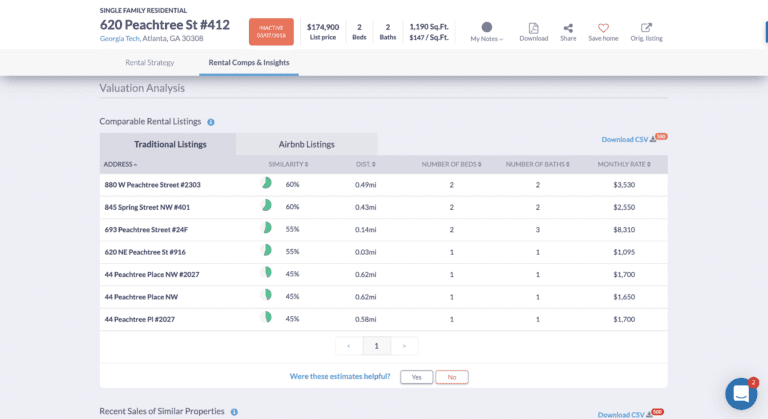The image size is (768, 419).
Task: Open the Georgia Tech neighborhood link
Action: tap(119, 39)
